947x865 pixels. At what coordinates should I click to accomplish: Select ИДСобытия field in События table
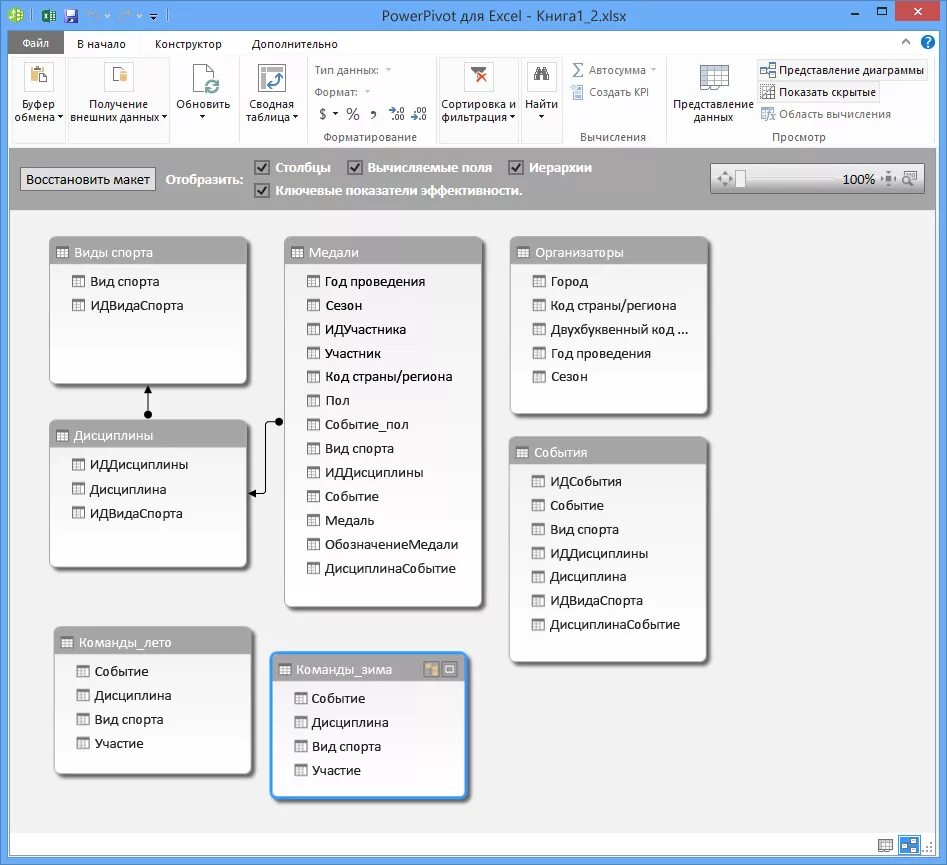(x=576, y=481)
